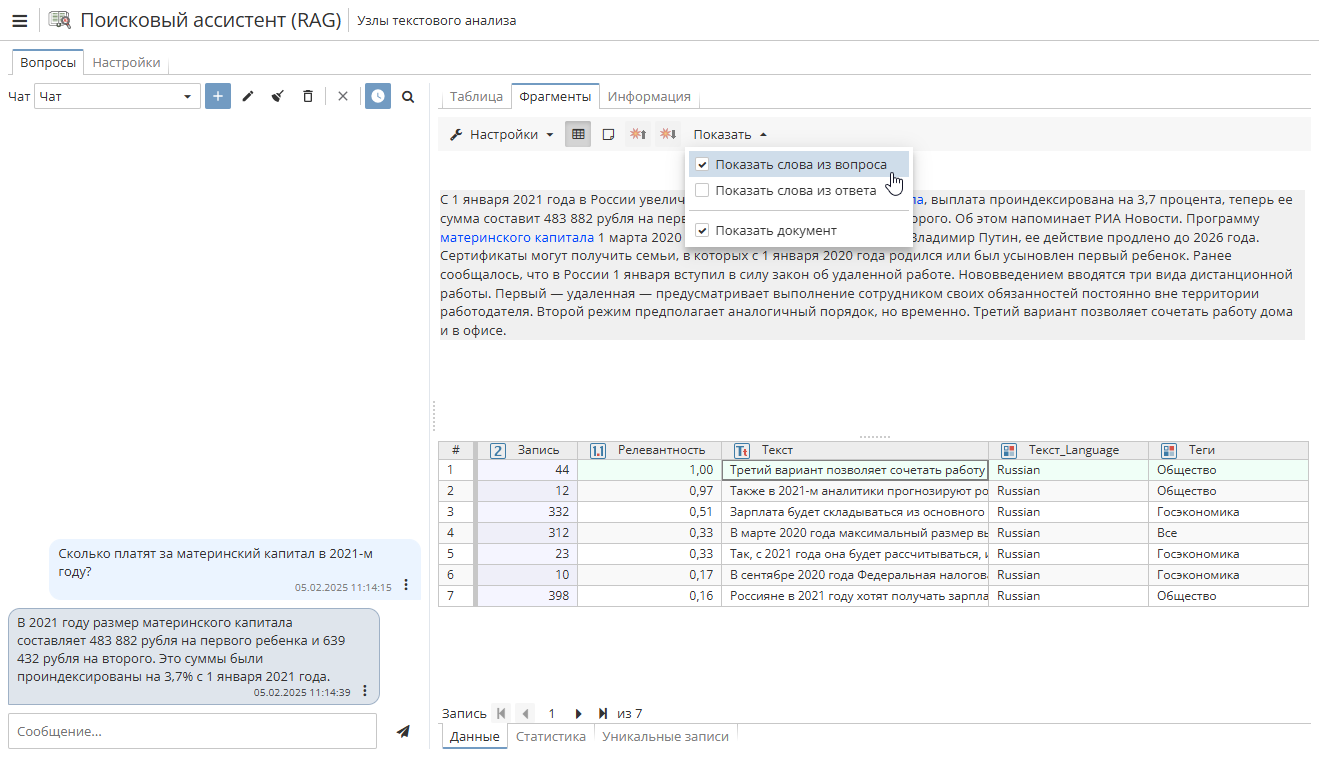Screen dimensions: 1319x757
Task: Open the Статистика bottom tab
Action: tap(550, 736)
